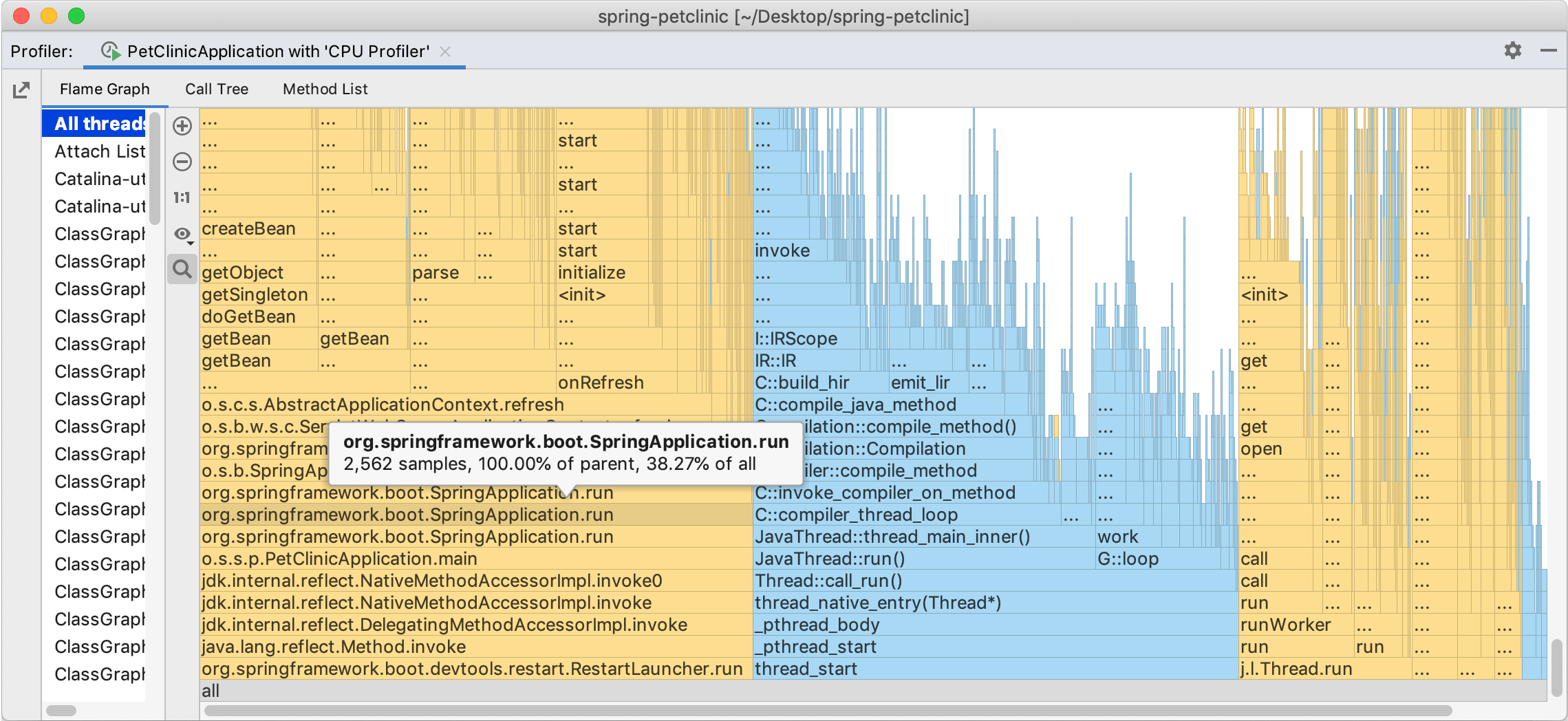The width and height of the screenshot is (1568, 721).
Task: Click the parse frame
Action: (x=442, y=272)
